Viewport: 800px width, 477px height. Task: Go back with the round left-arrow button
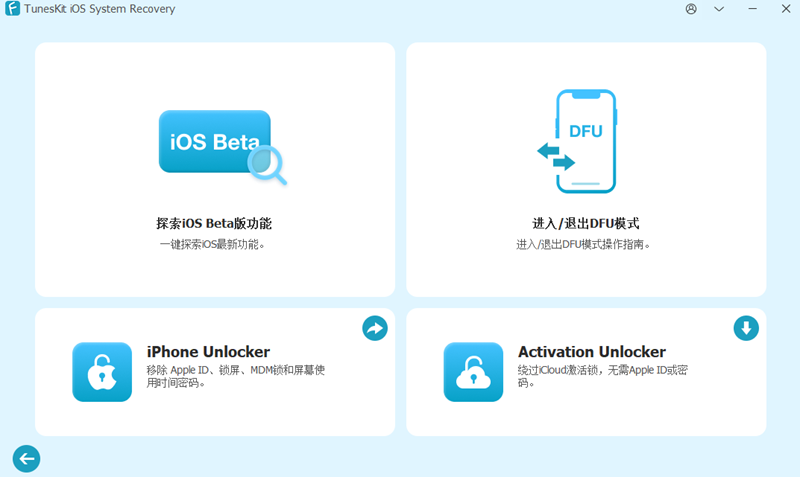click(27, 459)
